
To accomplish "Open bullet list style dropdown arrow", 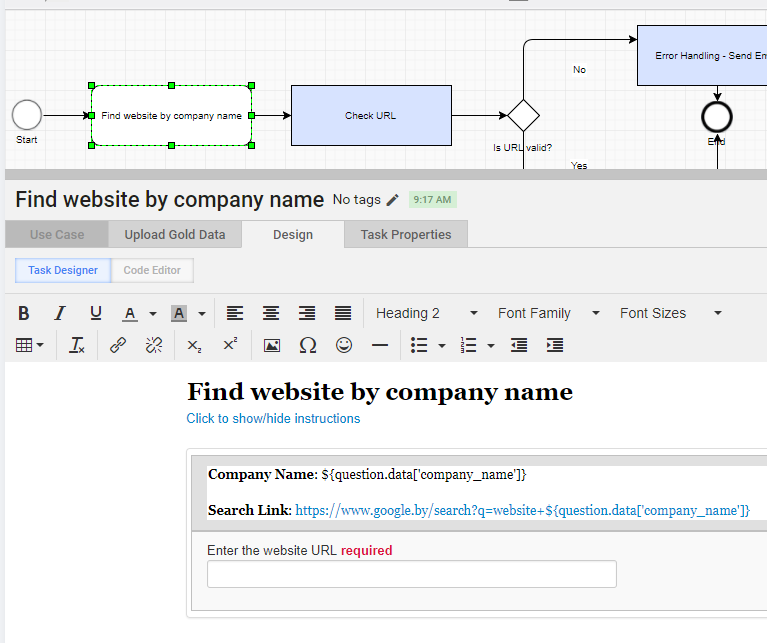I will (x=442, y=346).
